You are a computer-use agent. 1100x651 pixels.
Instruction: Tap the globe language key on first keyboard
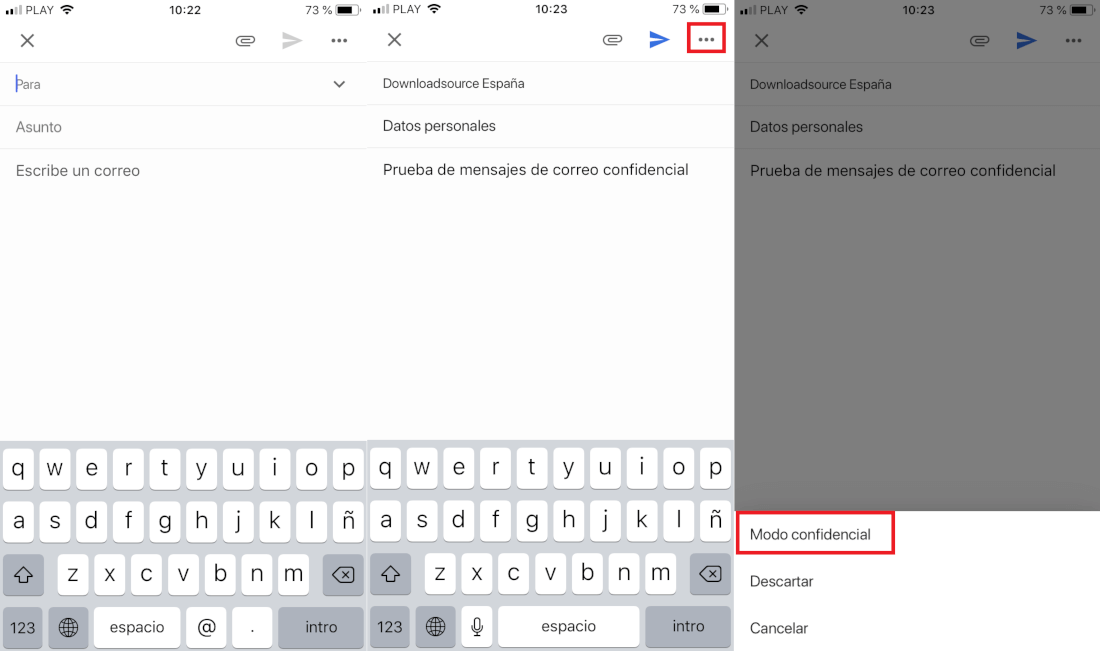[x=68, y=627]
